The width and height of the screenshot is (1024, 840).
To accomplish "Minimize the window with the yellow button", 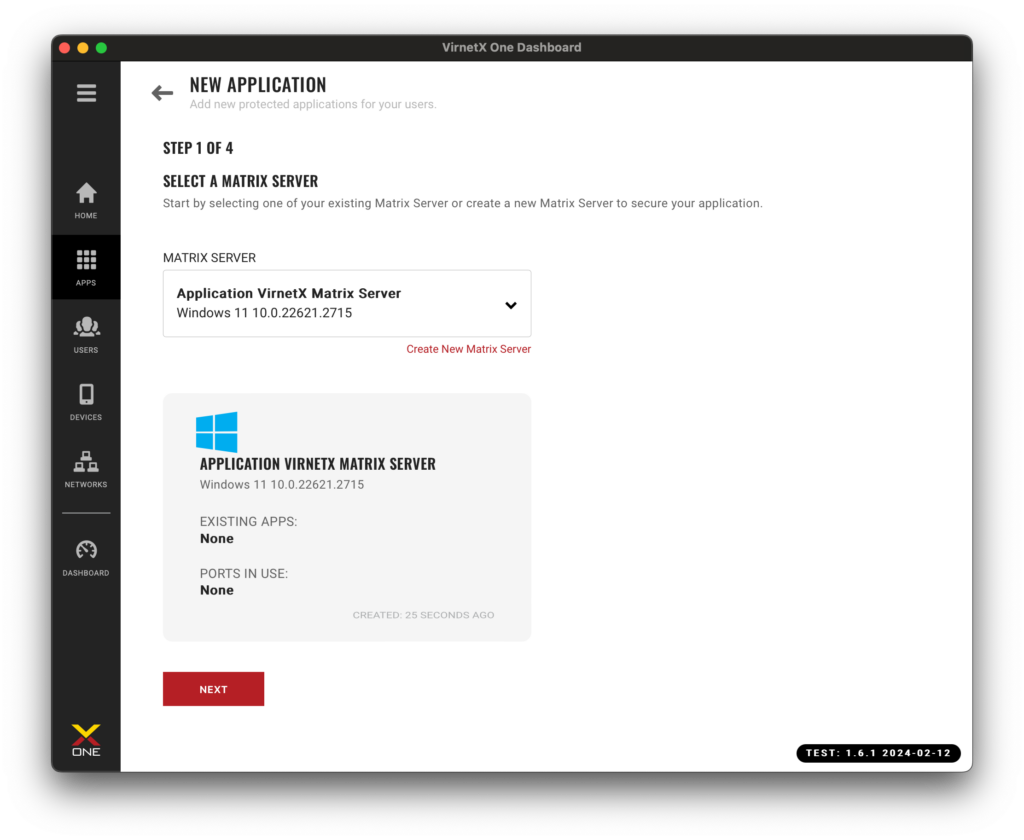I will [x=83, y=48].
